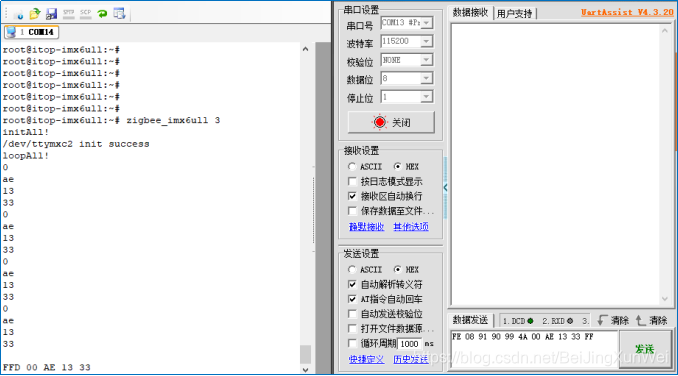
Task: Click the save floppy icon in terminal toolbar
Action: (51, 14)
